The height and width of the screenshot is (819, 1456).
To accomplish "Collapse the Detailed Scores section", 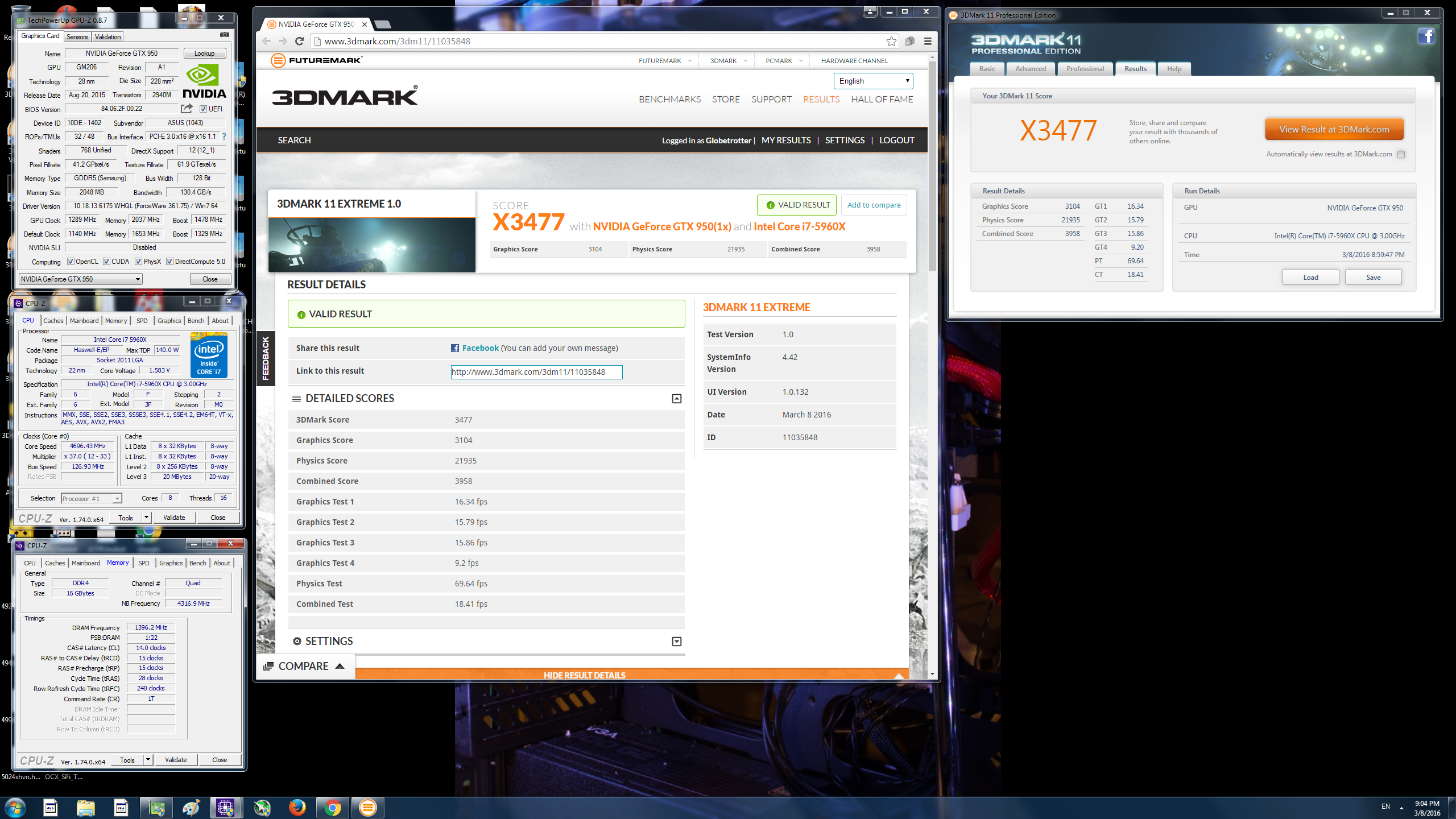I will coord(676,399).
